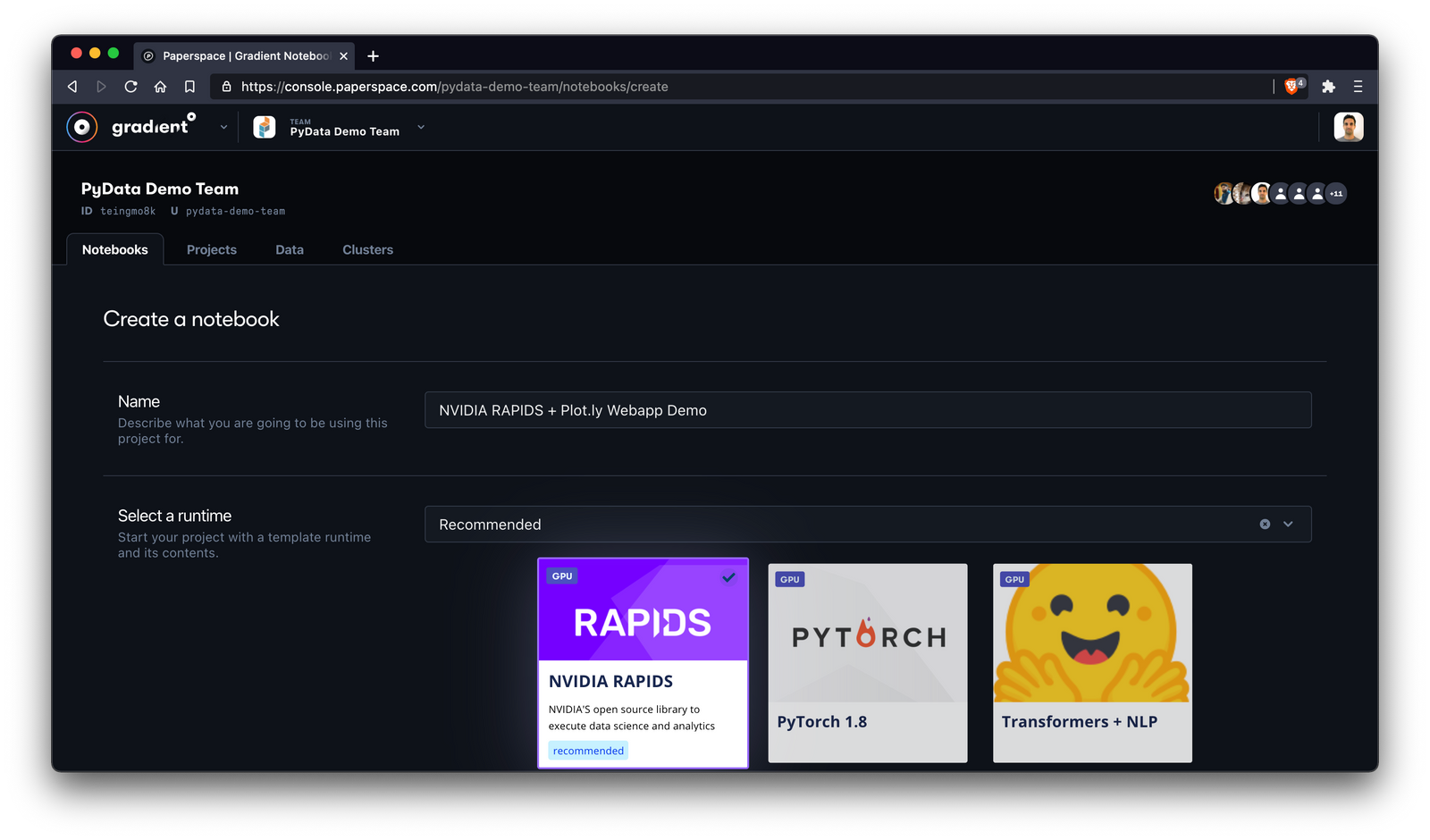Click the page reload icon
Image resolution: width=1430 pixels, height=840 pixels.
[x=130, y=87]
